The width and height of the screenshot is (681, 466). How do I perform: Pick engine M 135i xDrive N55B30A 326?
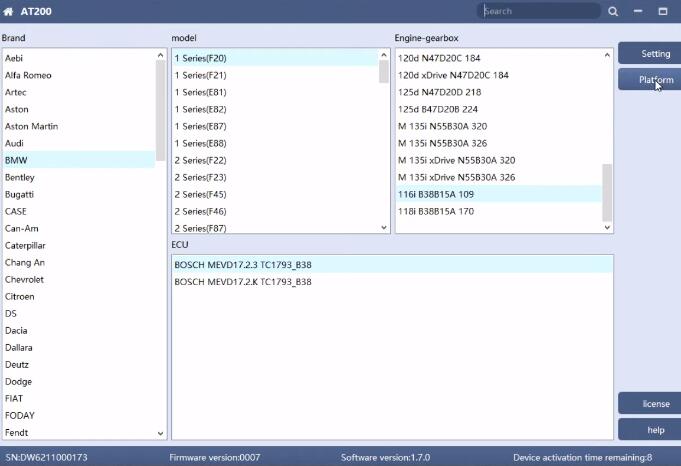[x=499, y=177]
